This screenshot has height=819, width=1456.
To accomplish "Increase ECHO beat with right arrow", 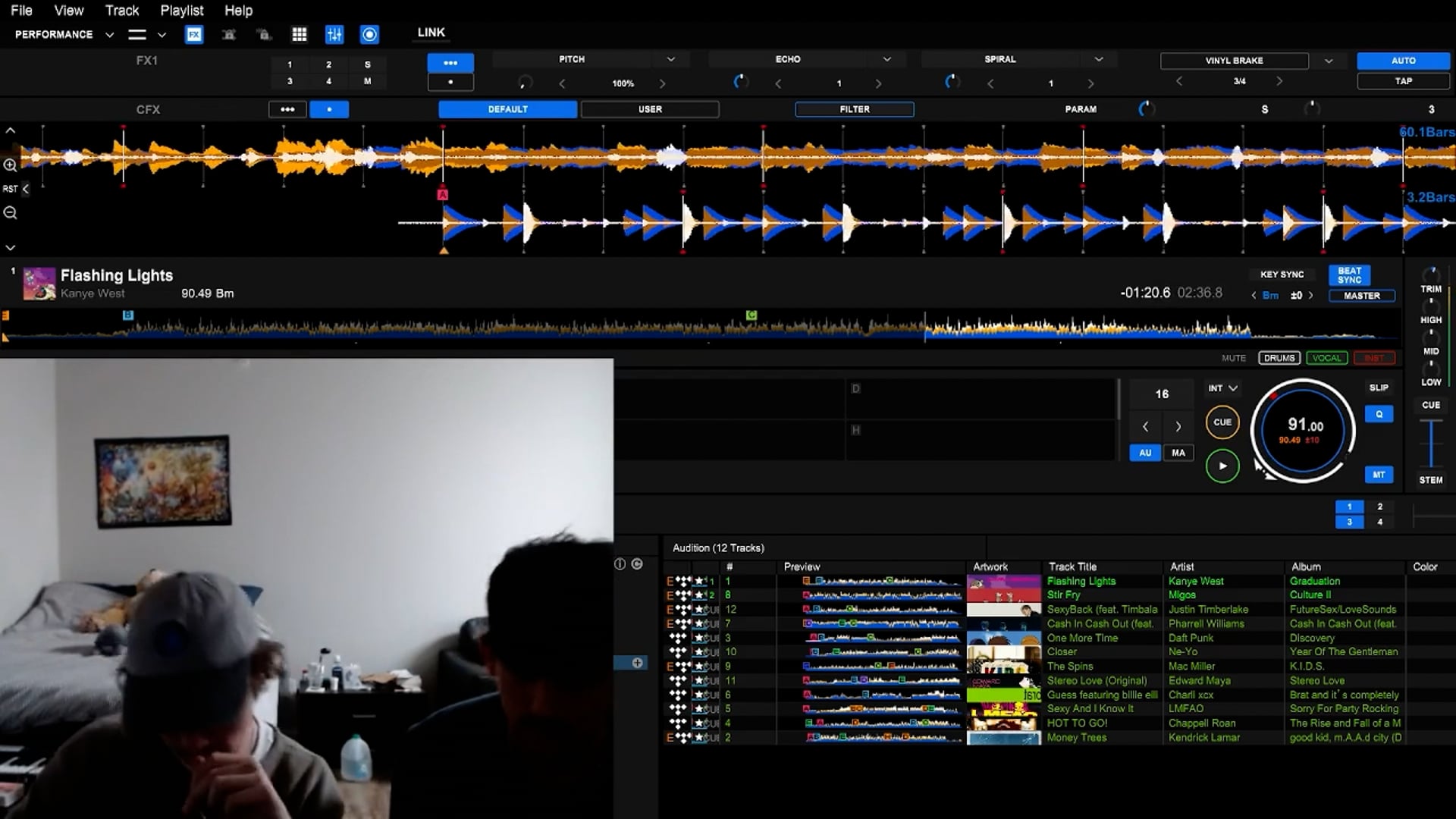I will coord(878,83).
